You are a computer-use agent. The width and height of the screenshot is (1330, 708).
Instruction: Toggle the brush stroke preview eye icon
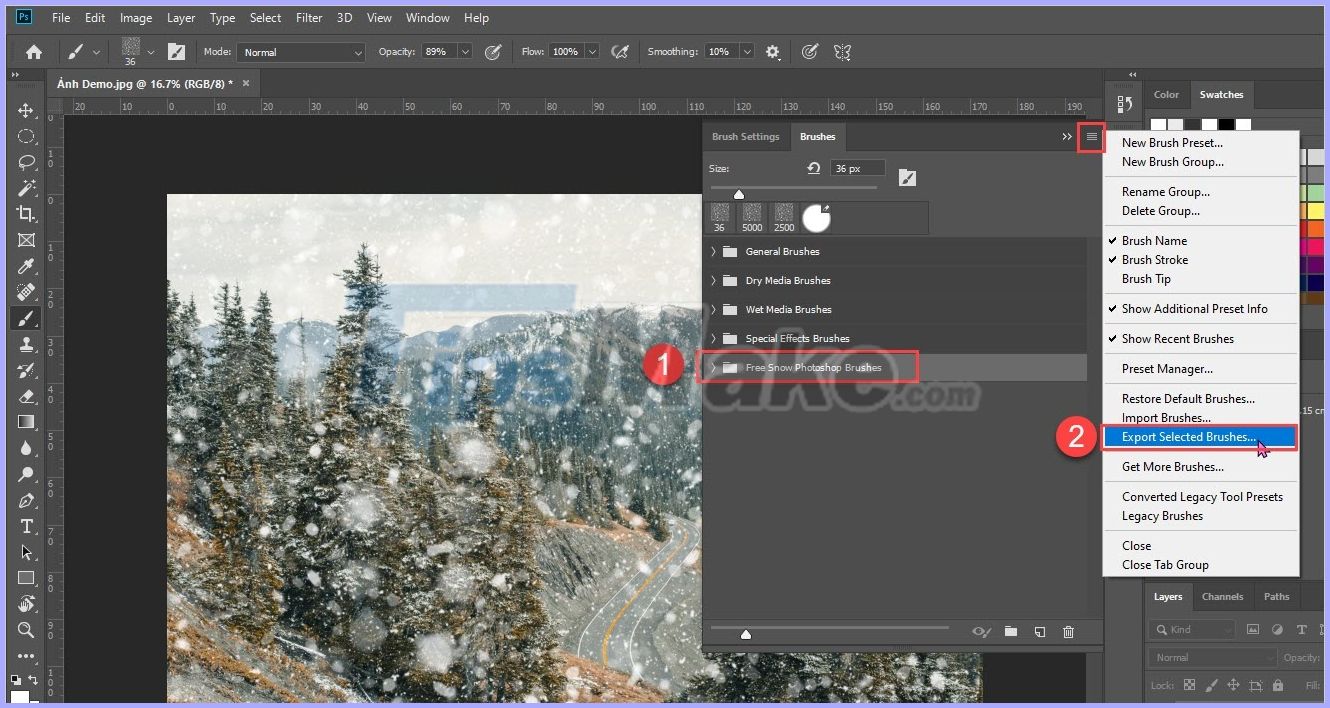[x=981, y=632]
